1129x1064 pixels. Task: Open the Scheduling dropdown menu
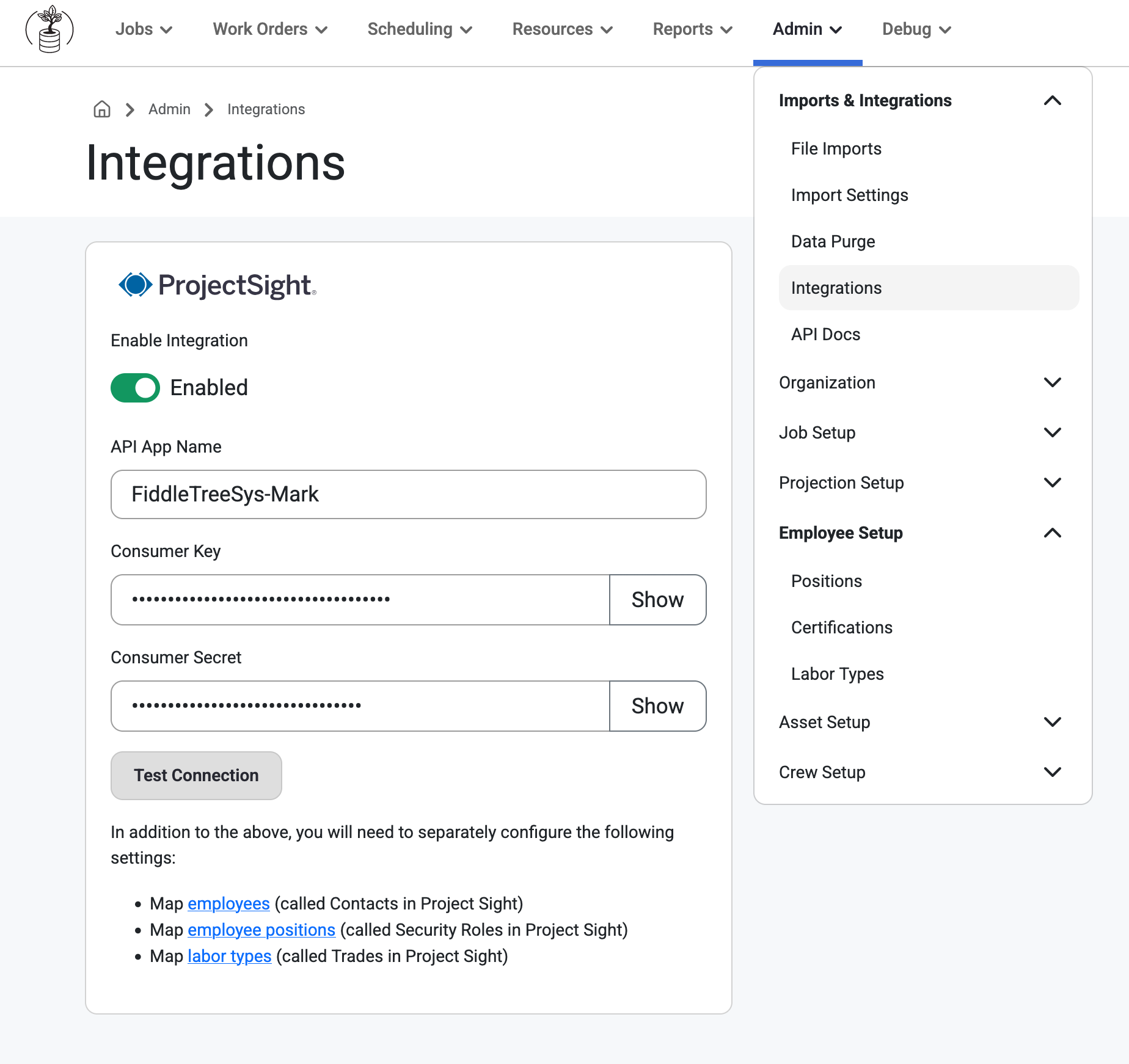click(x=420, y=29)
